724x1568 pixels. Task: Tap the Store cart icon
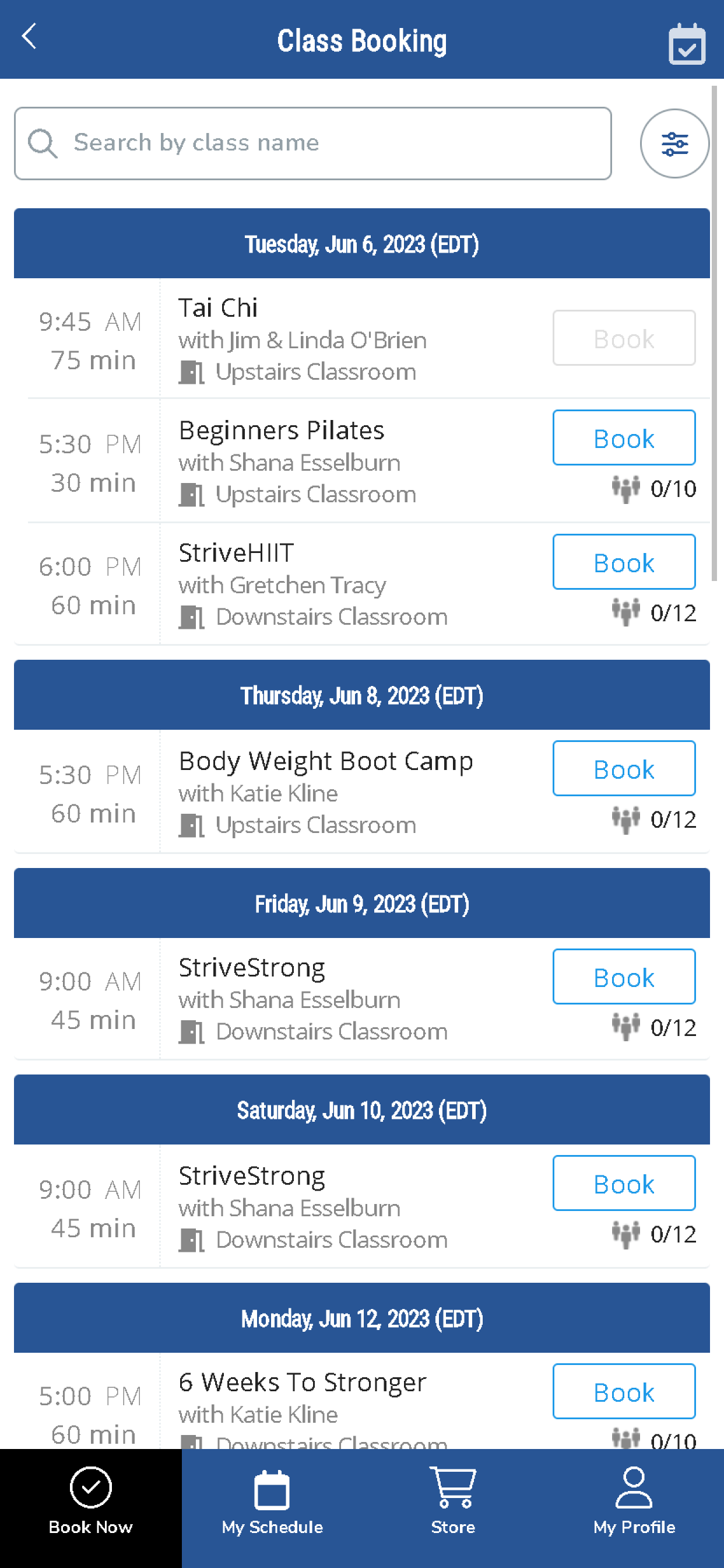click(453, 1486)
